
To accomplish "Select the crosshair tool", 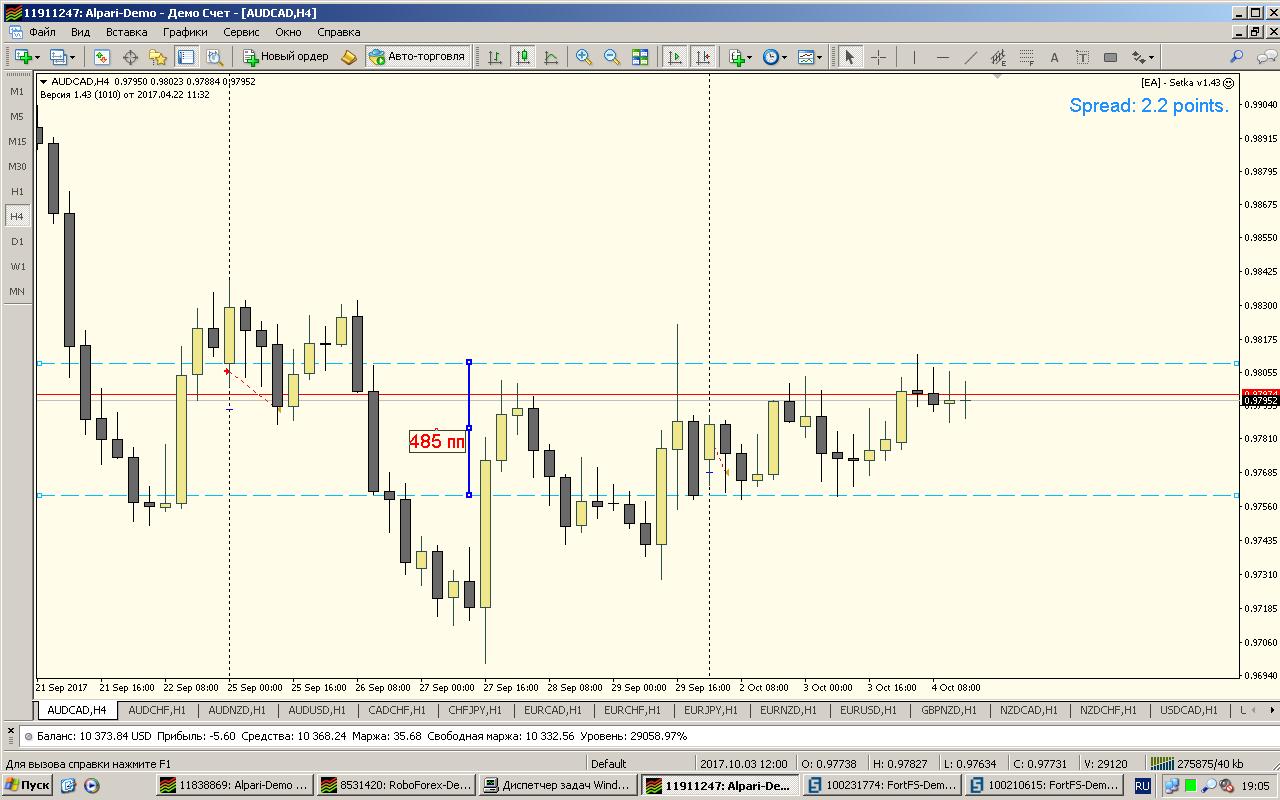I will (x=878, y=57).
